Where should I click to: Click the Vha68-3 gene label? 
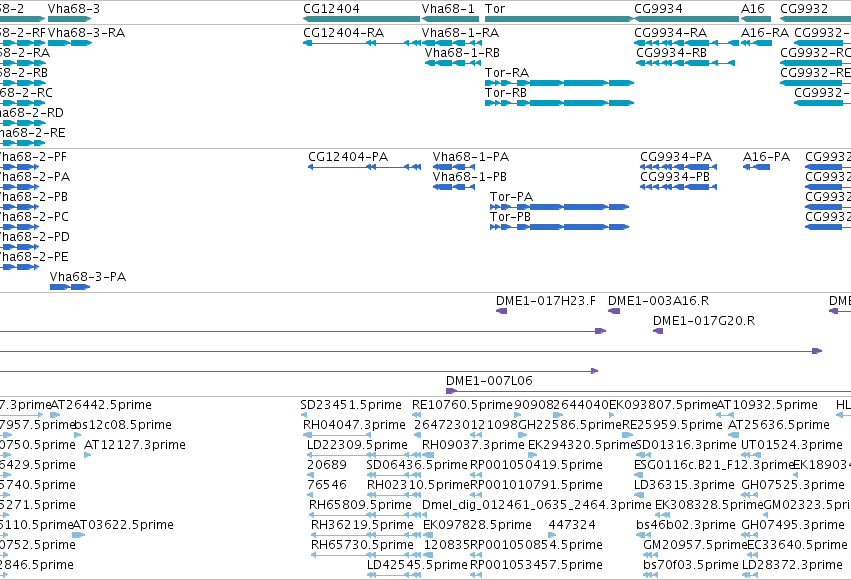[73, 9]
